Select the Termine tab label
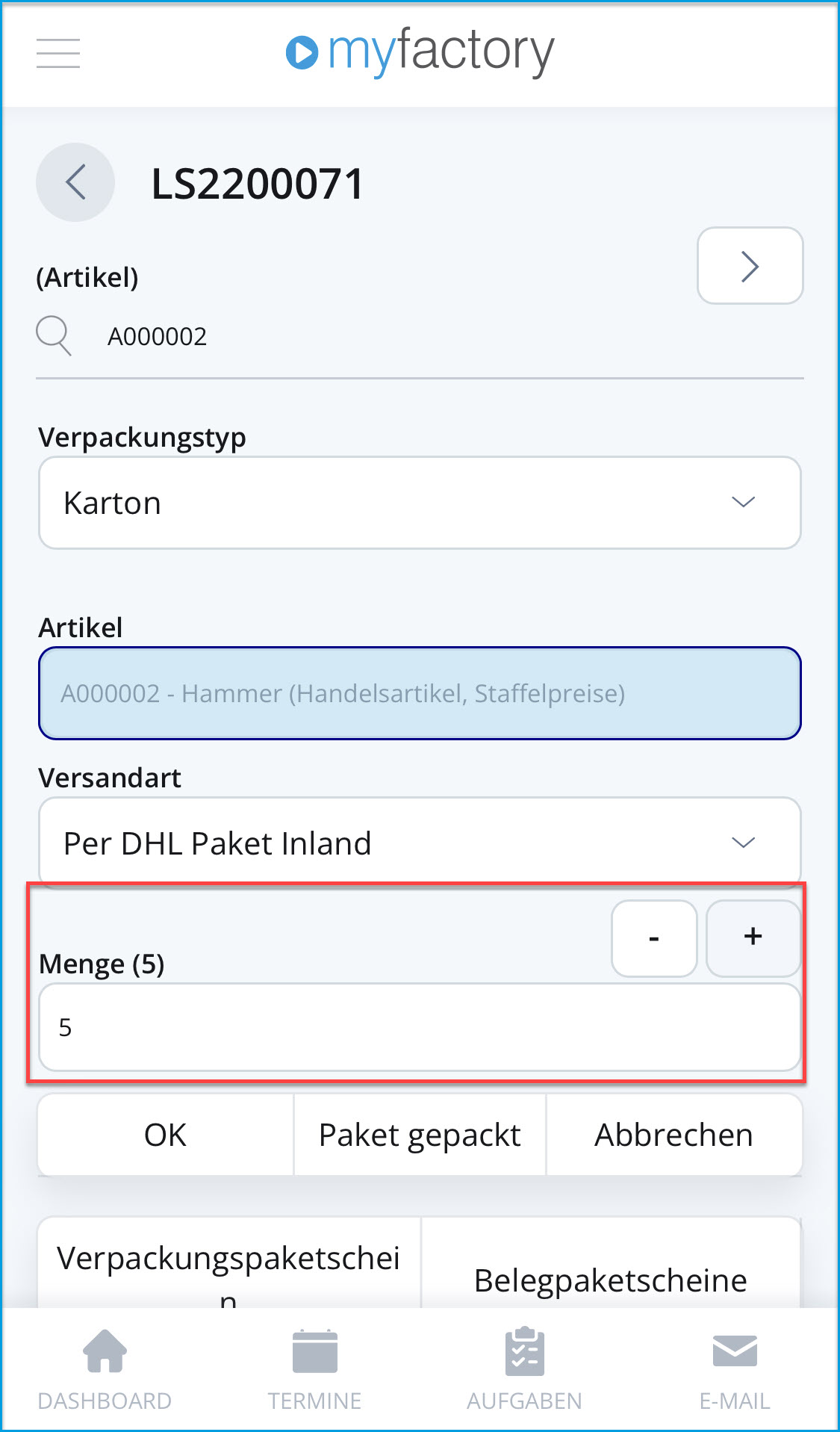The width and height of the screenshot is (840, 1432). [315, 1400]
